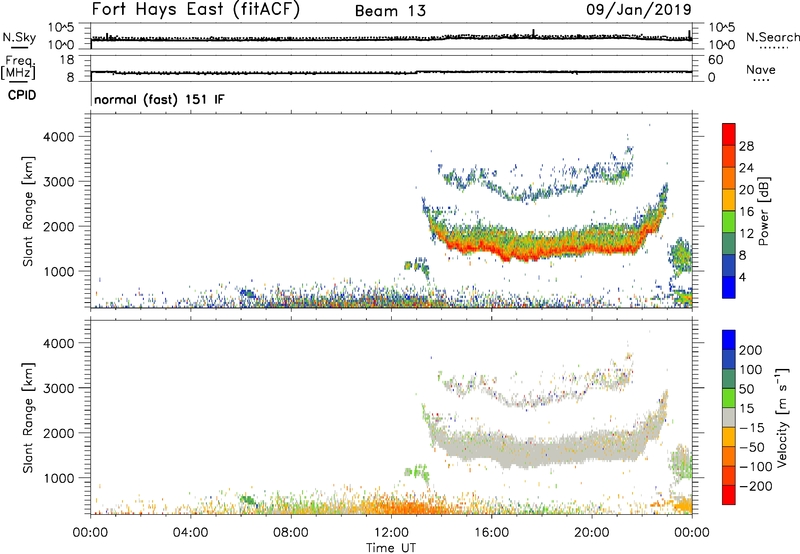Pick the red segment of the Power colorbar
800x554 pixels.
point(729,134)
